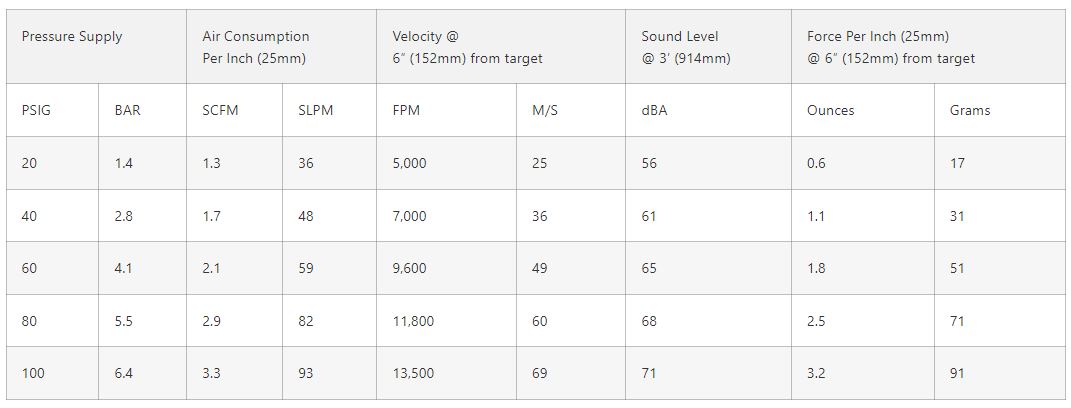
Task: Click the BAR column subheader
Action: coord(128,110)
